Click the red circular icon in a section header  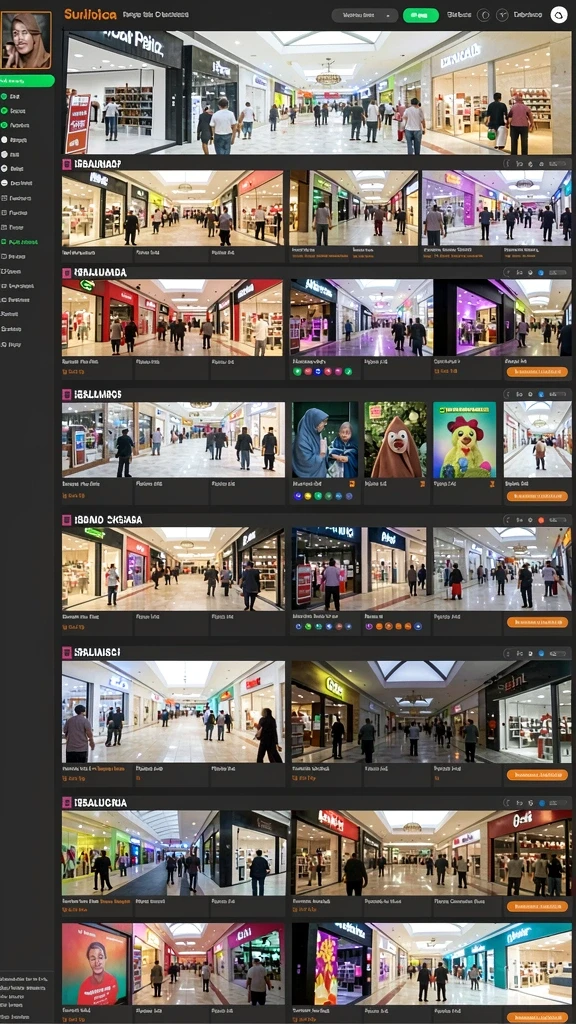pyautogui.click(x=541, y=520)
